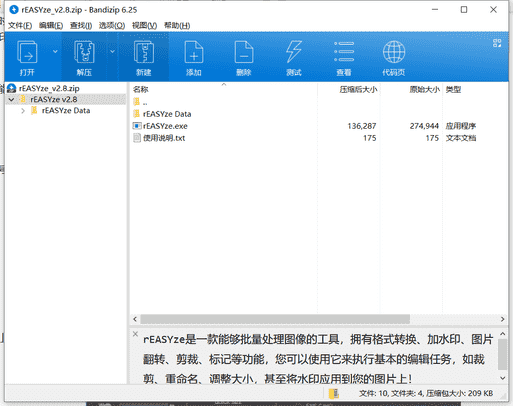Expand the dropdown arrow next to 解压
This screenshot has width=513, height=406.
[x=112, y=51]
